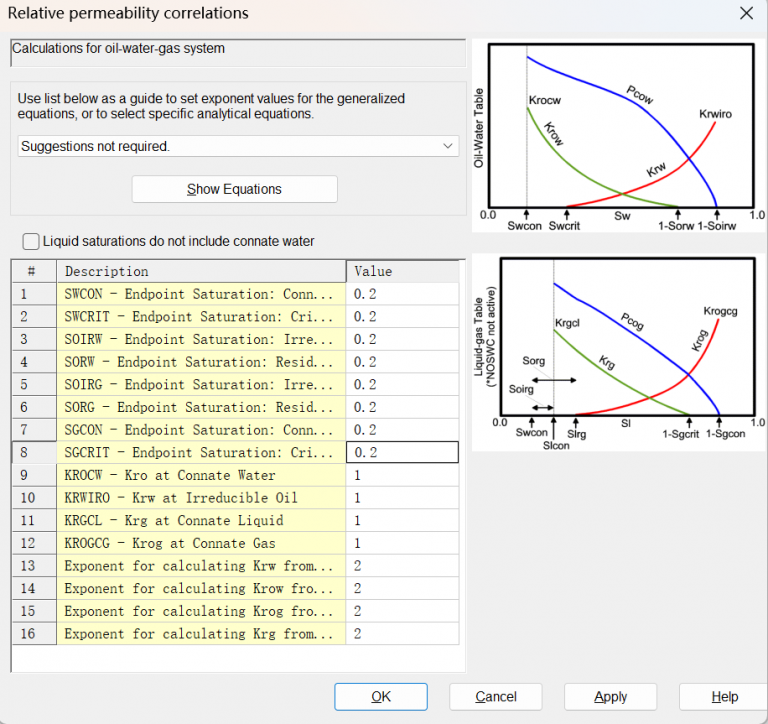Close the Relative permeability correlations dialog
The image size is (768, 724).
[745, 13]
